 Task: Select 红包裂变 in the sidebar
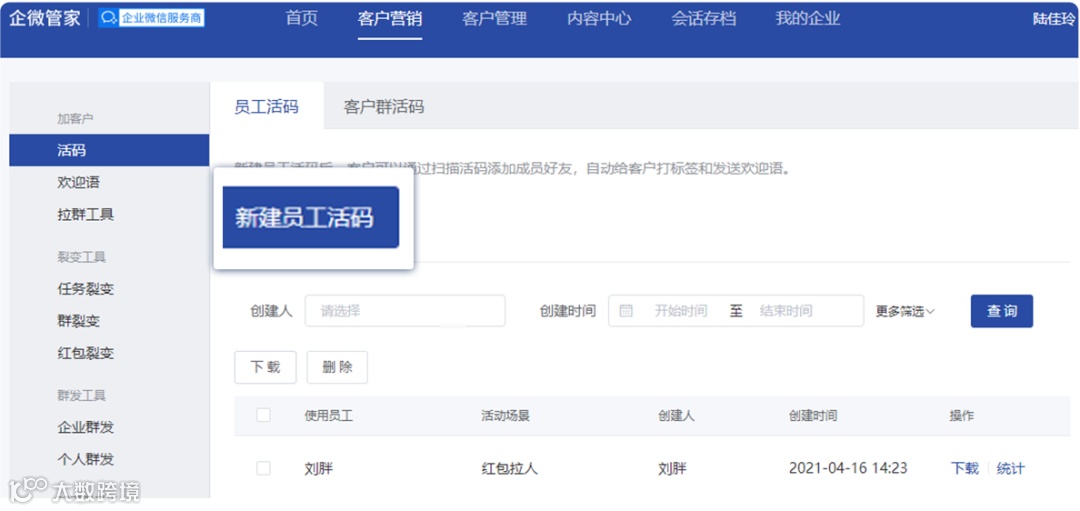tap(85, 353)
